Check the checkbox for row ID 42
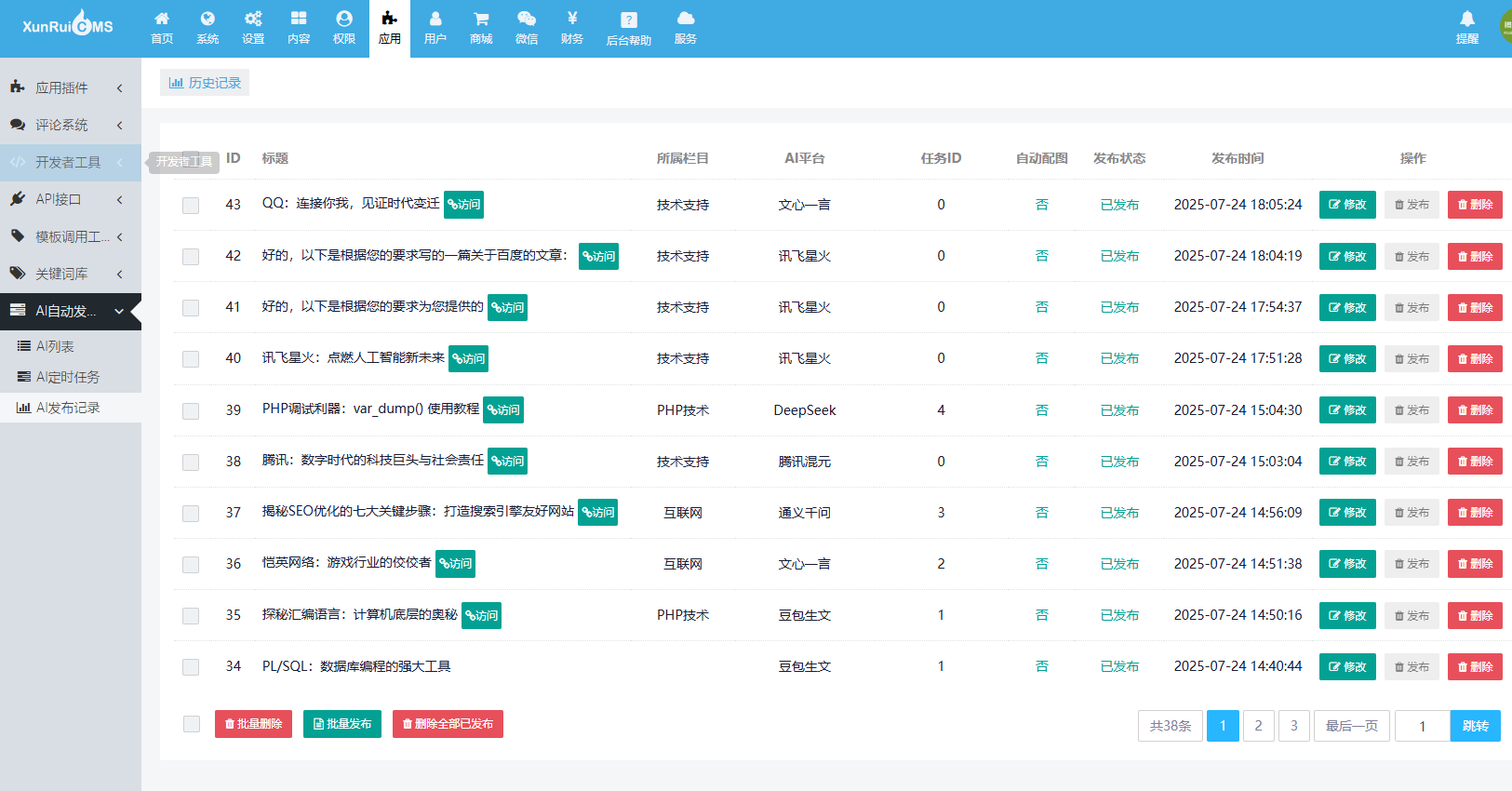This screenshot has width=1512, height=791. (x=191, y=257)
